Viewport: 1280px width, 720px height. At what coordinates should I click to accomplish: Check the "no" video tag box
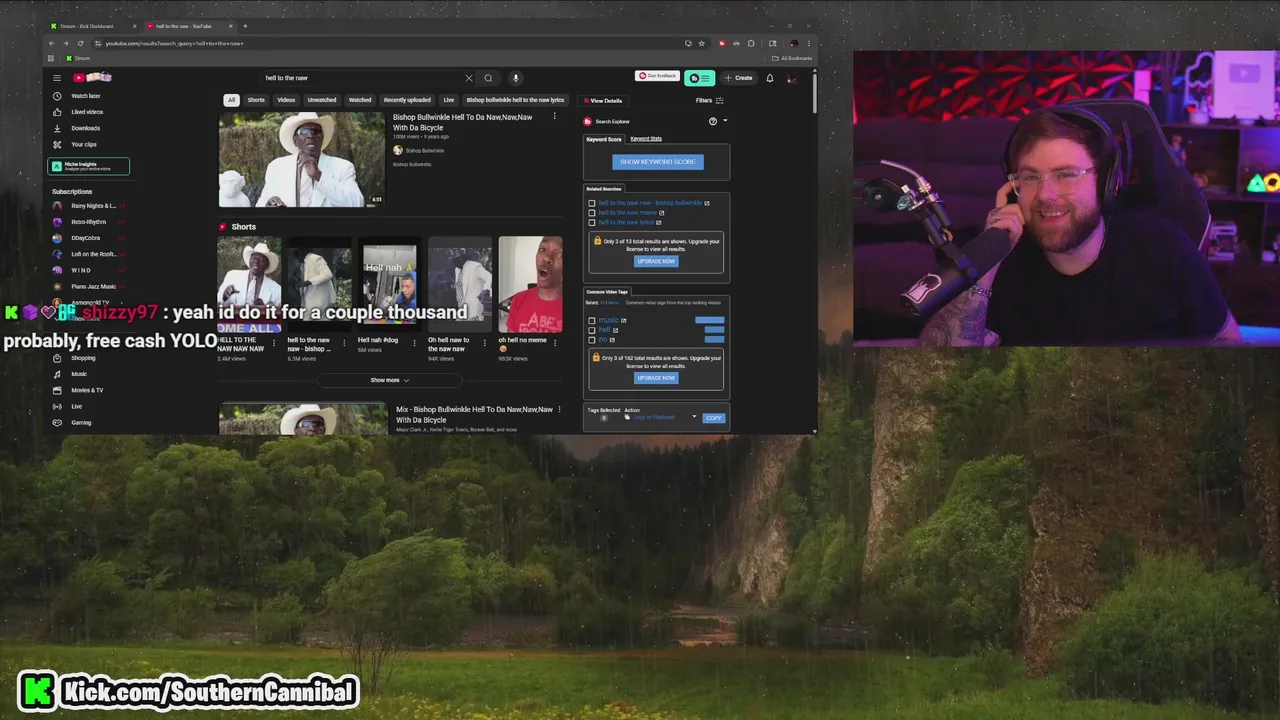[592, 340]
